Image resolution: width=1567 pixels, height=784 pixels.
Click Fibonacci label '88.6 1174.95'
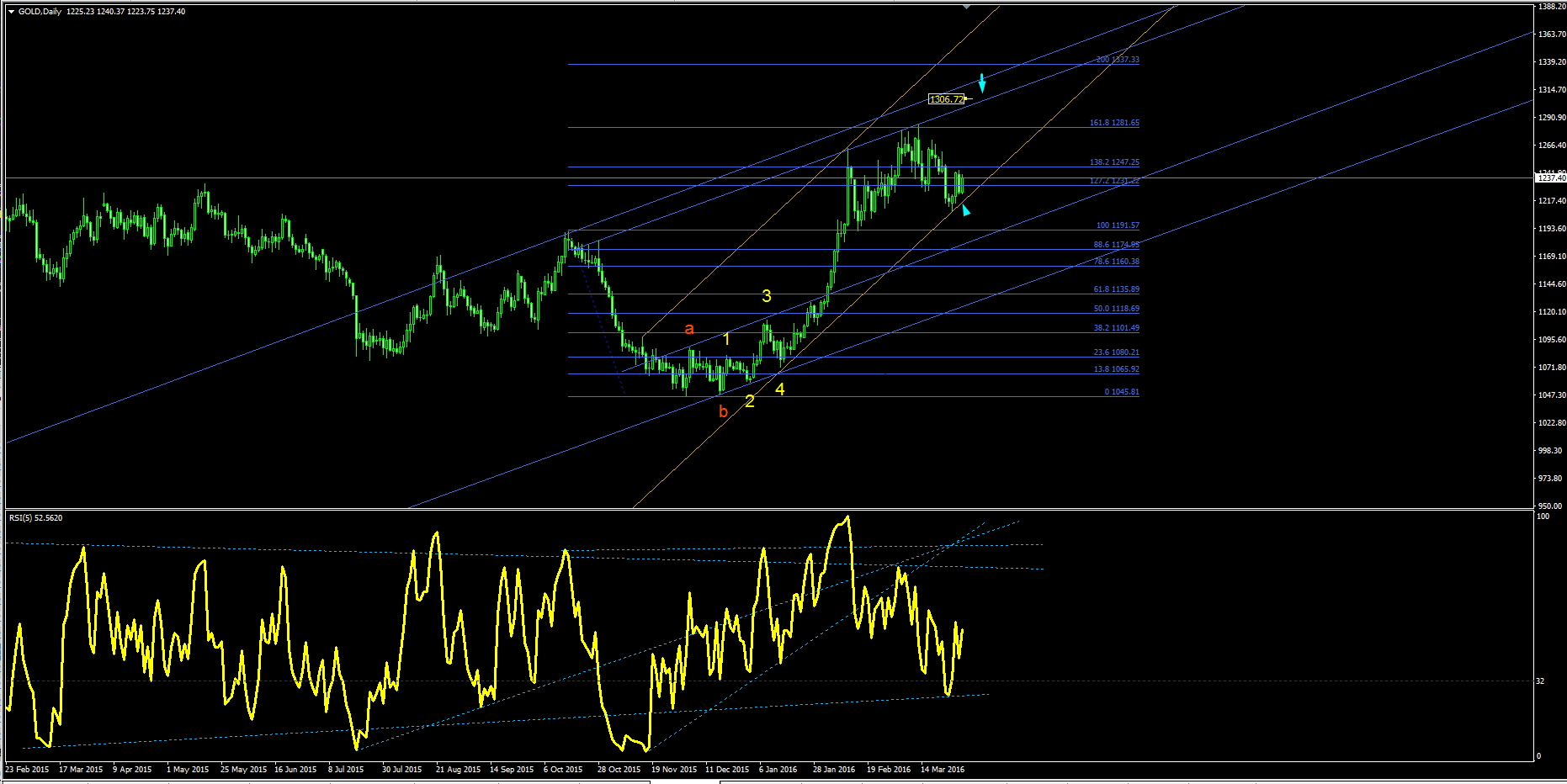[x=1116, y=245]
